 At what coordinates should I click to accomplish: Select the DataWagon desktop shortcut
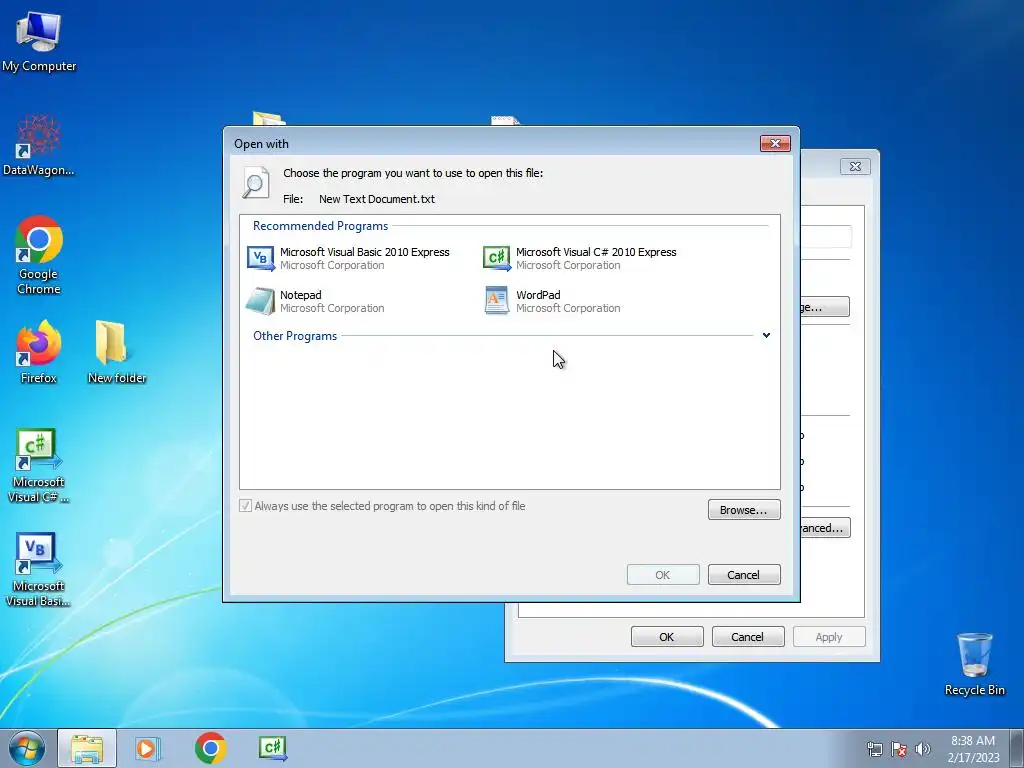tap(39, 145)
